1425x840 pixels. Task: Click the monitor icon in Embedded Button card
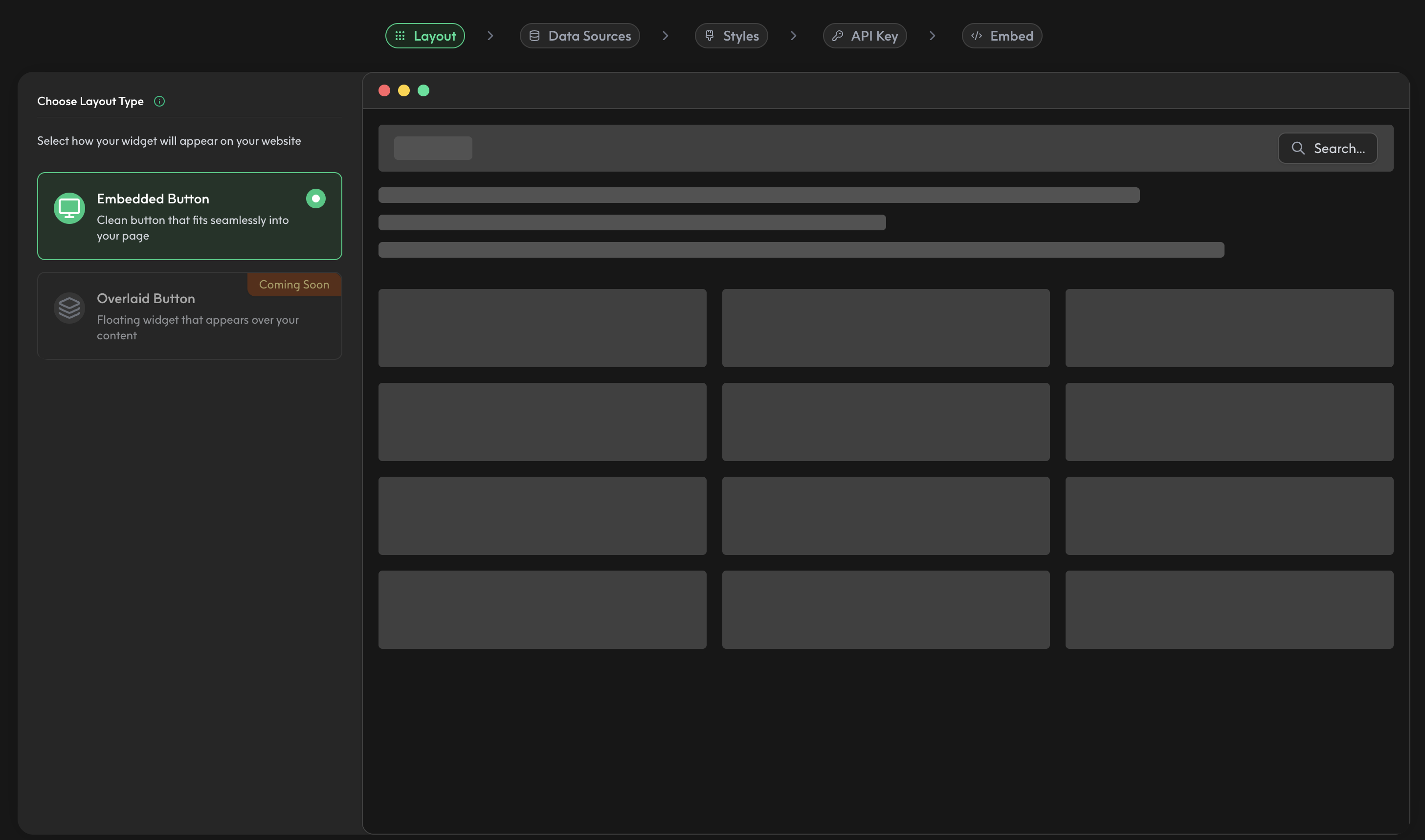point(69,208)
